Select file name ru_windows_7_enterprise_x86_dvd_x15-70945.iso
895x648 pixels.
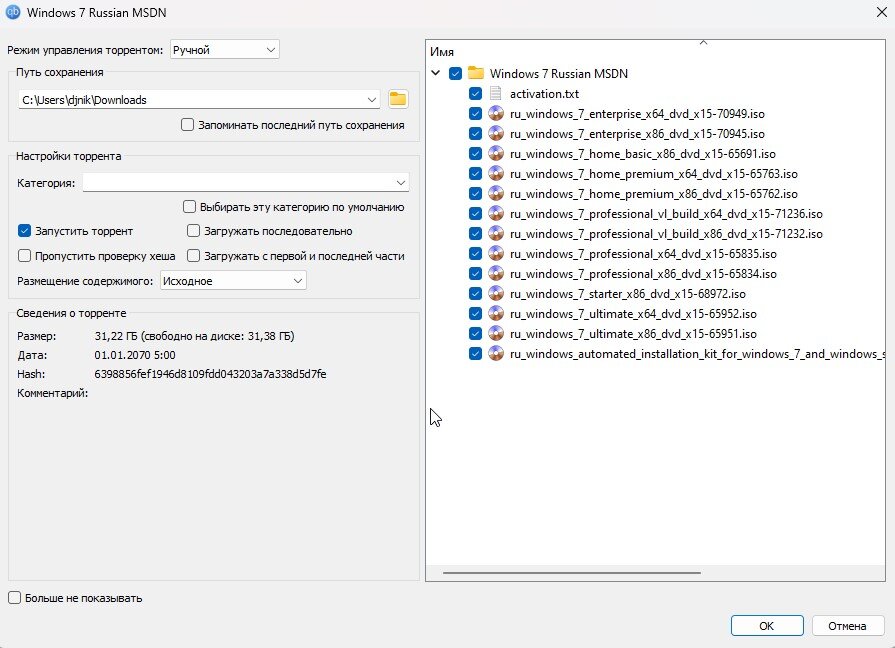pyautogui.click(x=637, y=134)
